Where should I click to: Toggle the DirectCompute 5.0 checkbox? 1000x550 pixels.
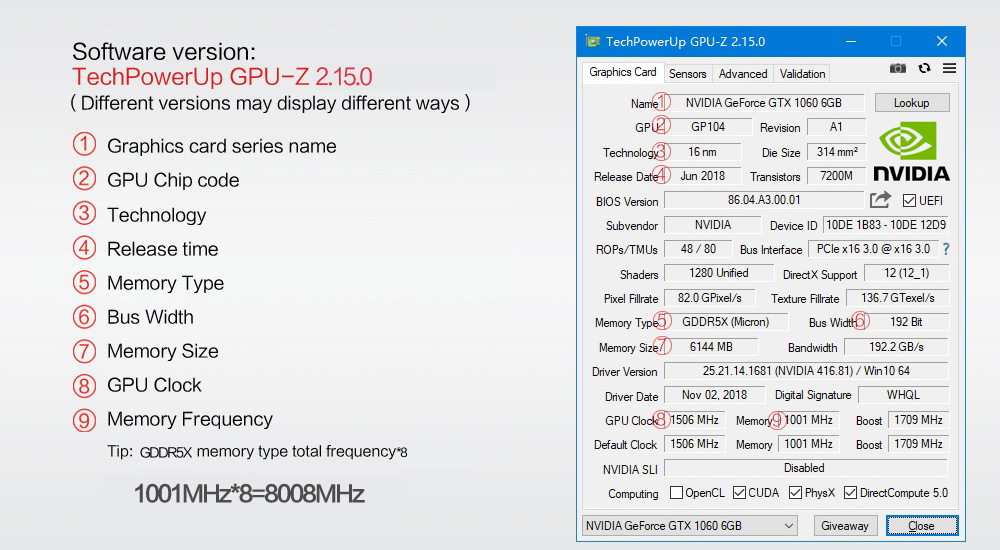click(x=850, y=493)
